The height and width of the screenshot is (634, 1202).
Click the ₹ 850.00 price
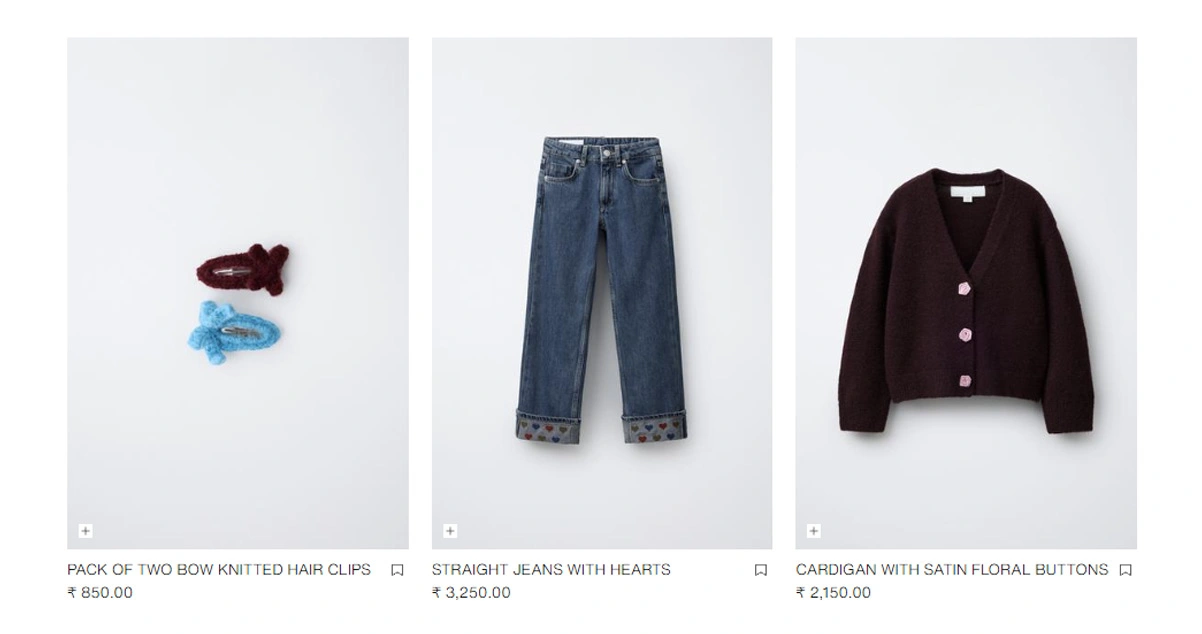click(100, 592)
